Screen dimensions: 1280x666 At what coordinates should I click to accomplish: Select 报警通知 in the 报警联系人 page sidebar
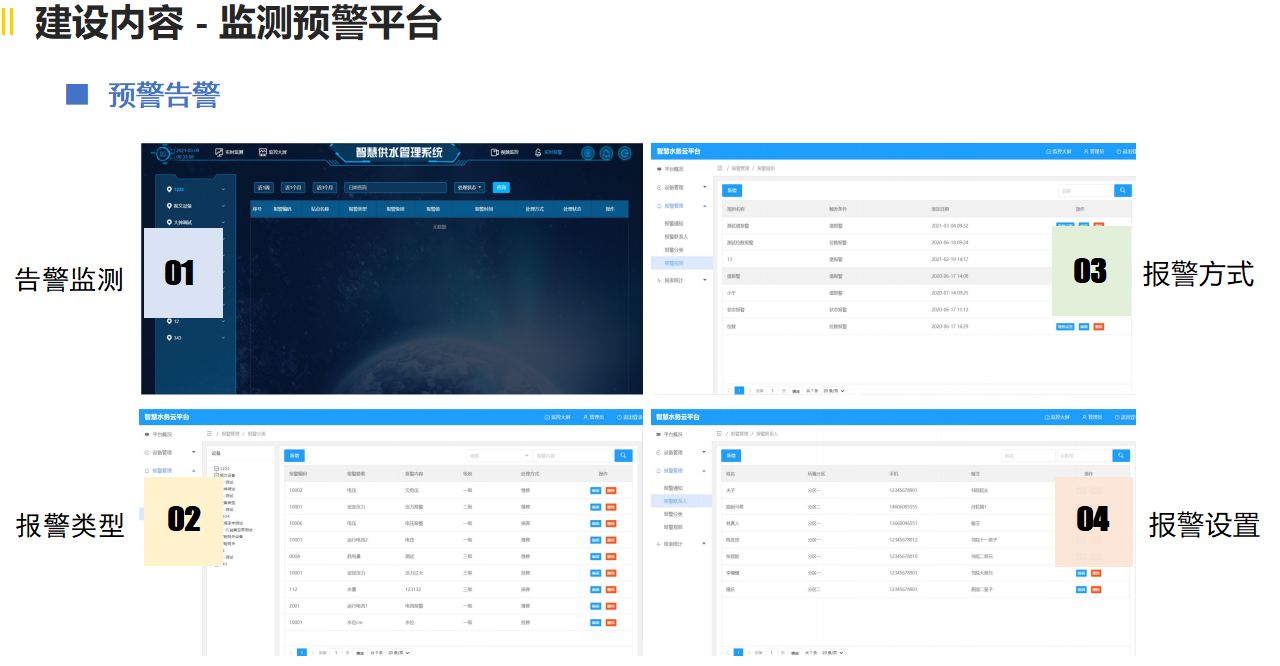[x=674, y=487]
